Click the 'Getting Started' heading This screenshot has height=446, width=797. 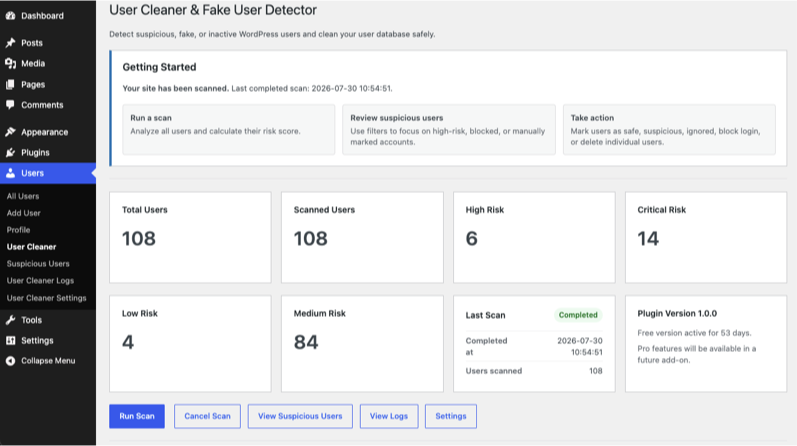[x=159, y=67]
